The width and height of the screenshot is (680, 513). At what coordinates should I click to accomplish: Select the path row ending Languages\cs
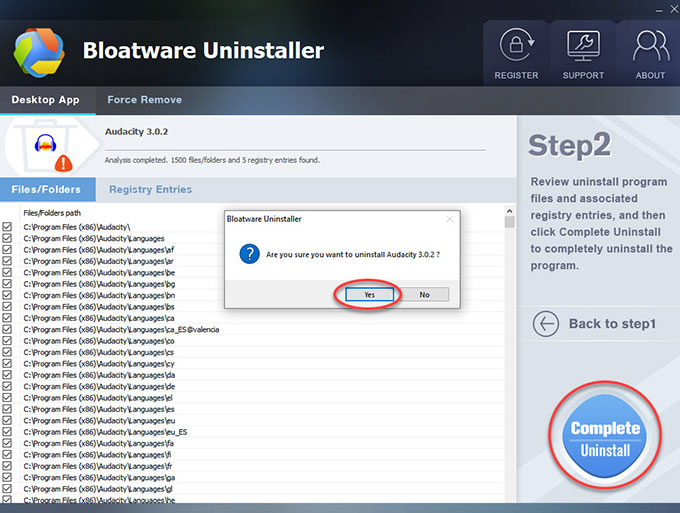pos(99,352)
